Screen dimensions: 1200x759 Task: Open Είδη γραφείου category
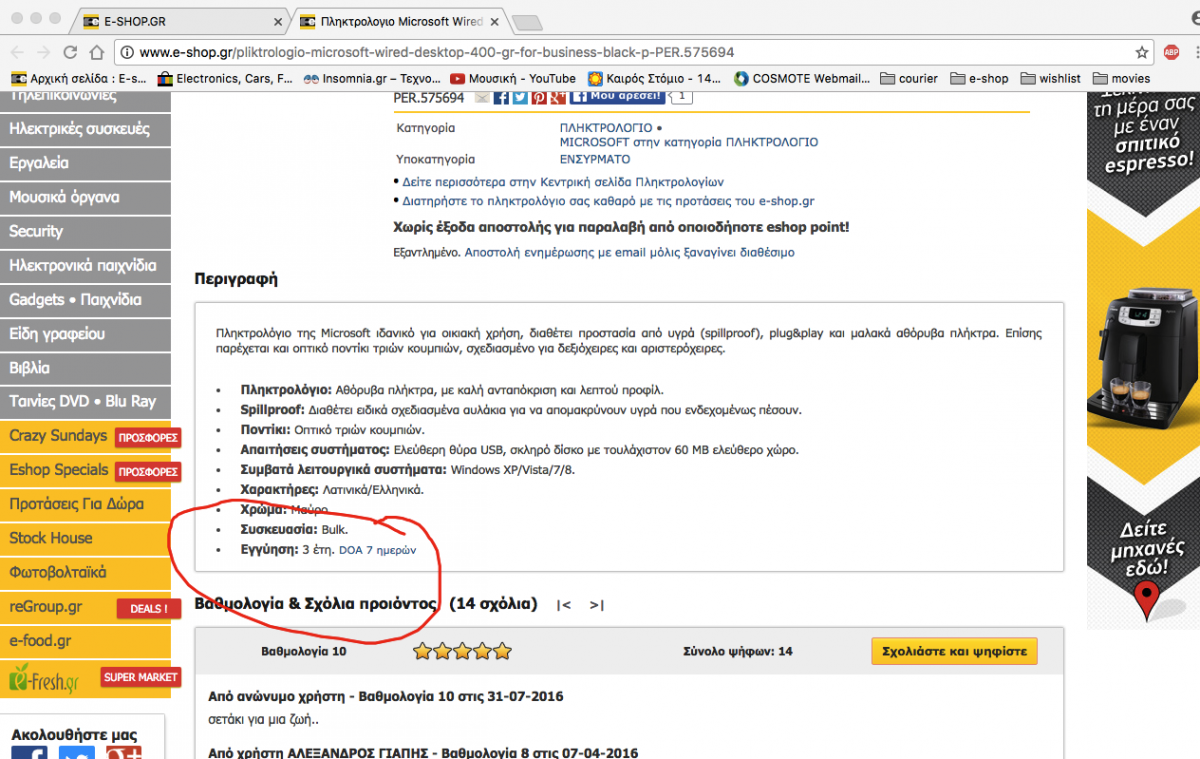(85, 333)
